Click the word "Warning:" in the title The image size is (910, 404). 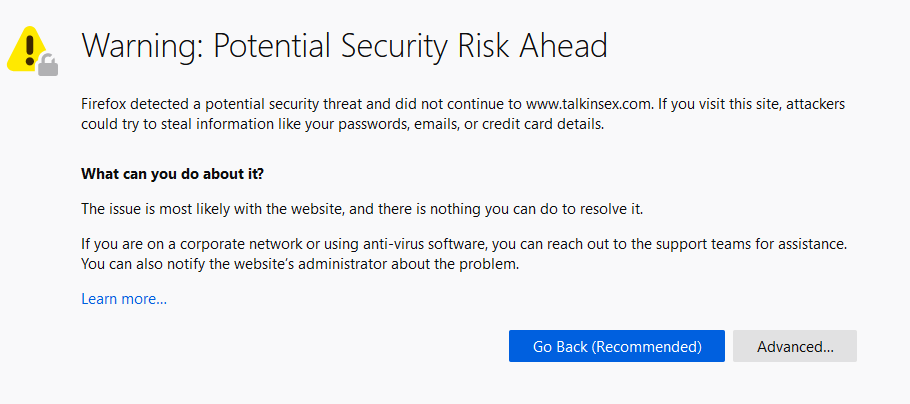[143, 46]
